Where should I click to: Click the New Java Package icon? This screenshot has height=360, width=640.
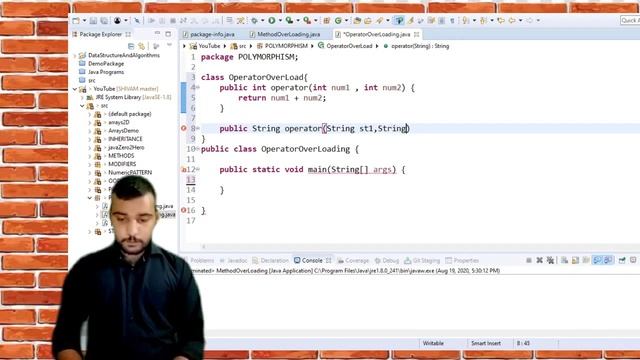point(326,20)
